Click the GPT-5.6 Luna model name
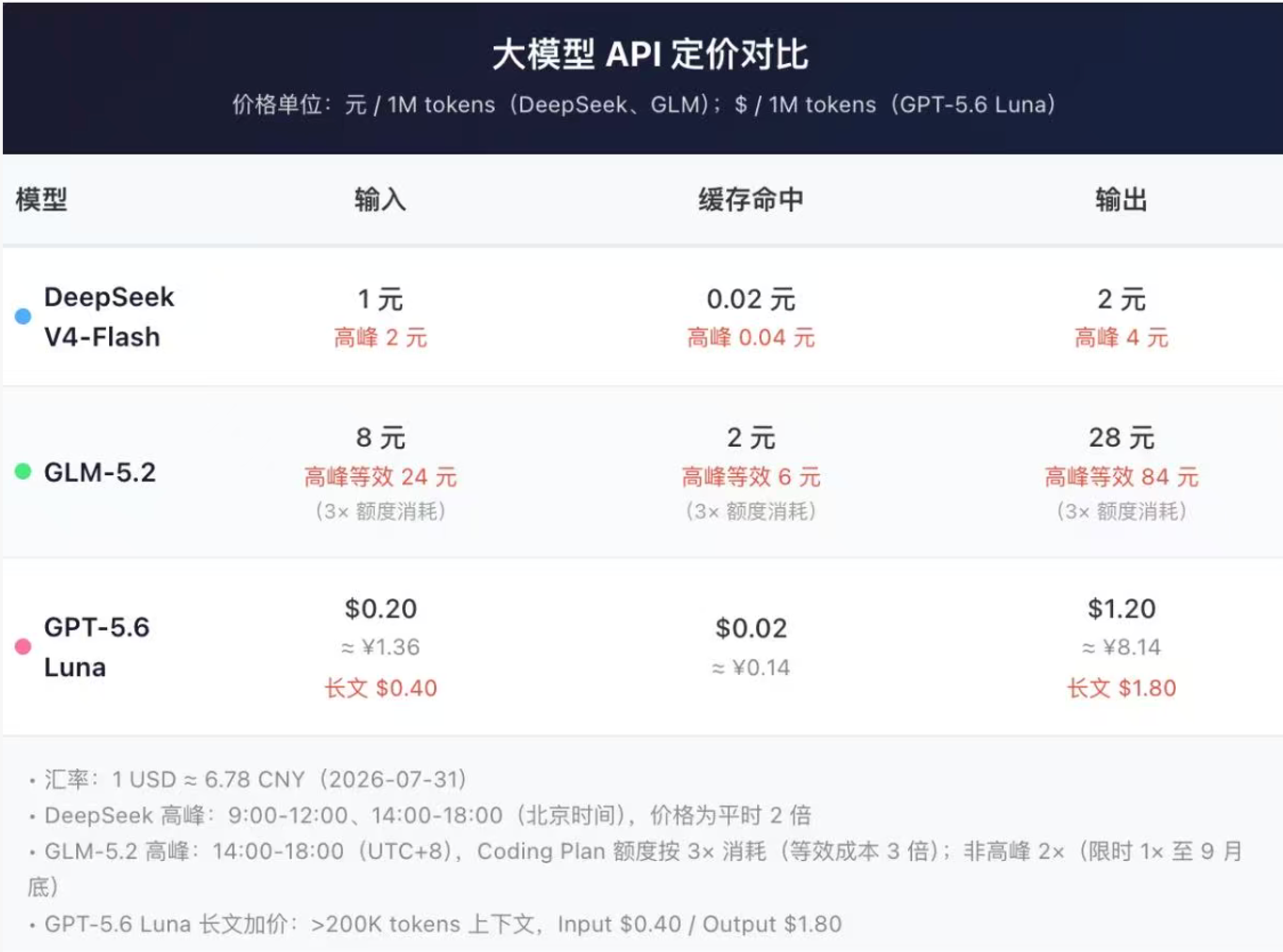 point(97,647)
